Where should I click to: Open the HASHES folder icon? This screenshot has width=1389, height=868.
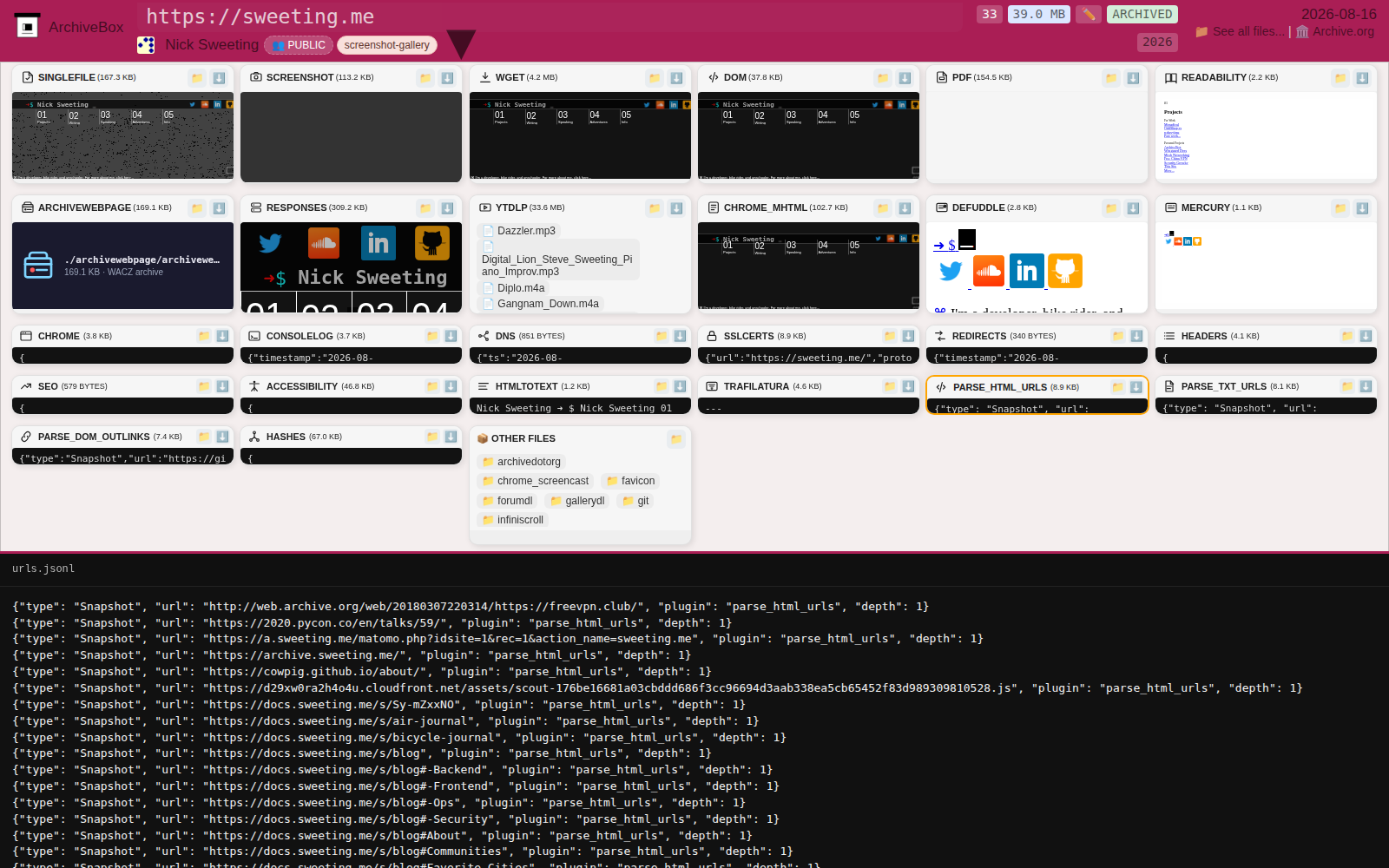[x=432, y=437]
